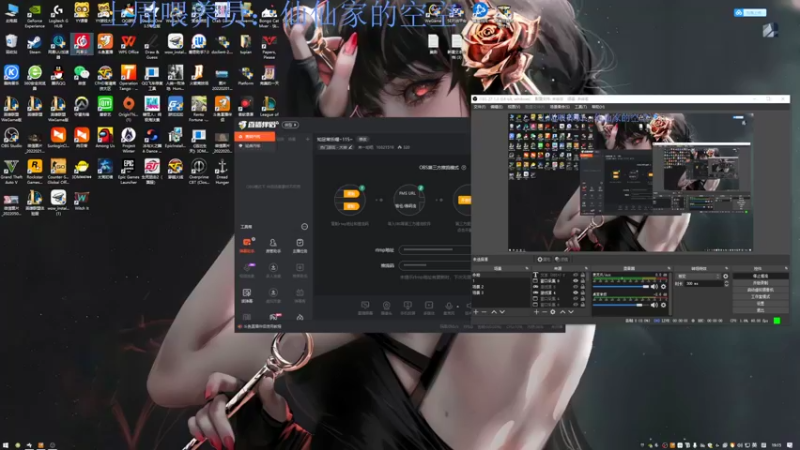Screen dimensions: 800x450
Task: Open settings gear of the top mixer track
Action: 663,287
